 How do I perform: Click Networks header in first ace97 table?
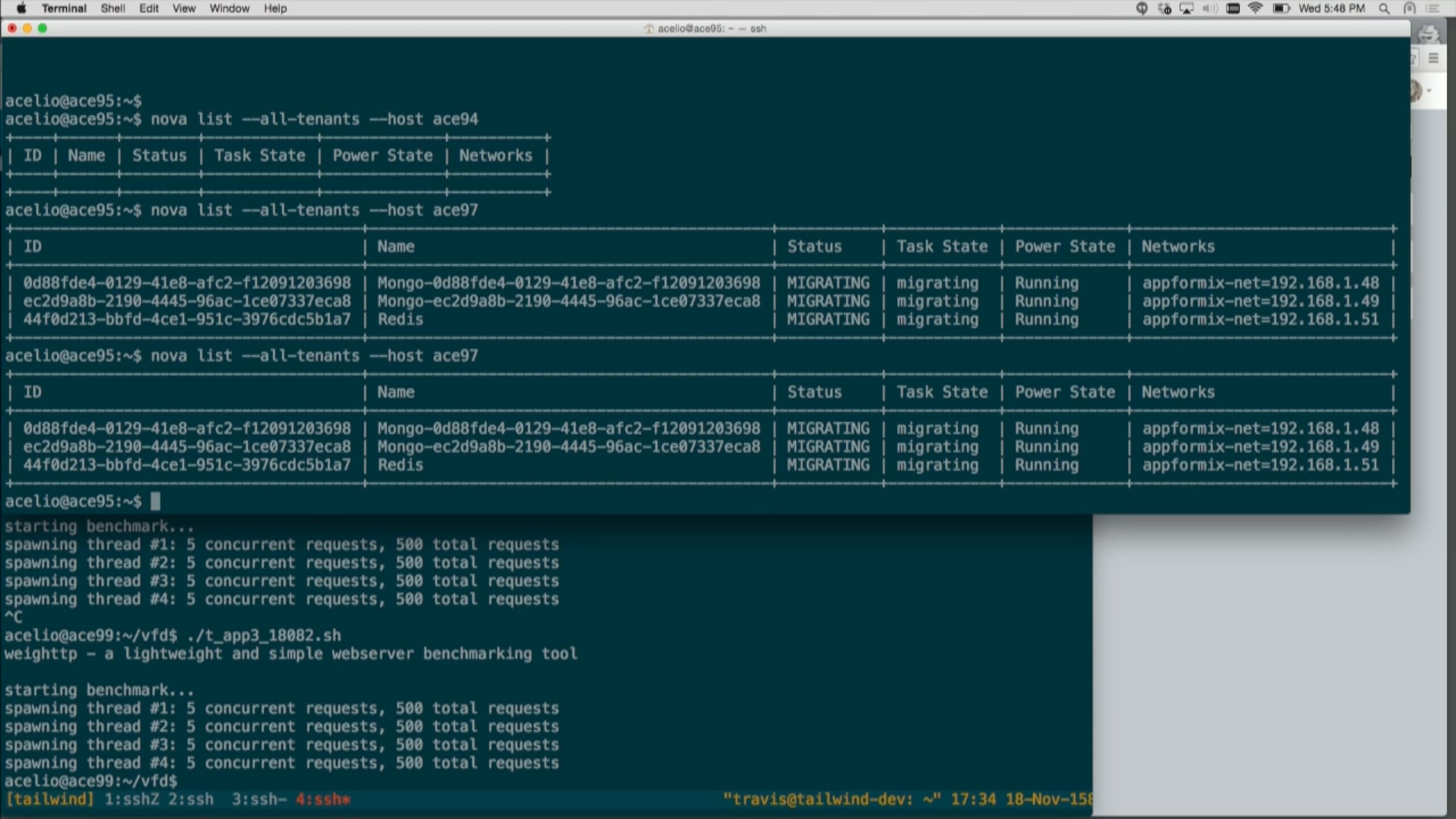tap(1178, 246)
